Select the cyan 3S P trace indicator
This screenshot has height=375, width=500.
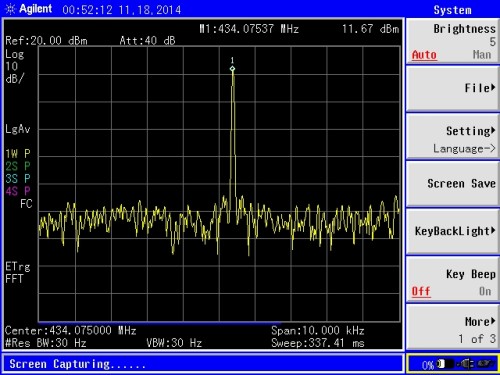[18, 179]
